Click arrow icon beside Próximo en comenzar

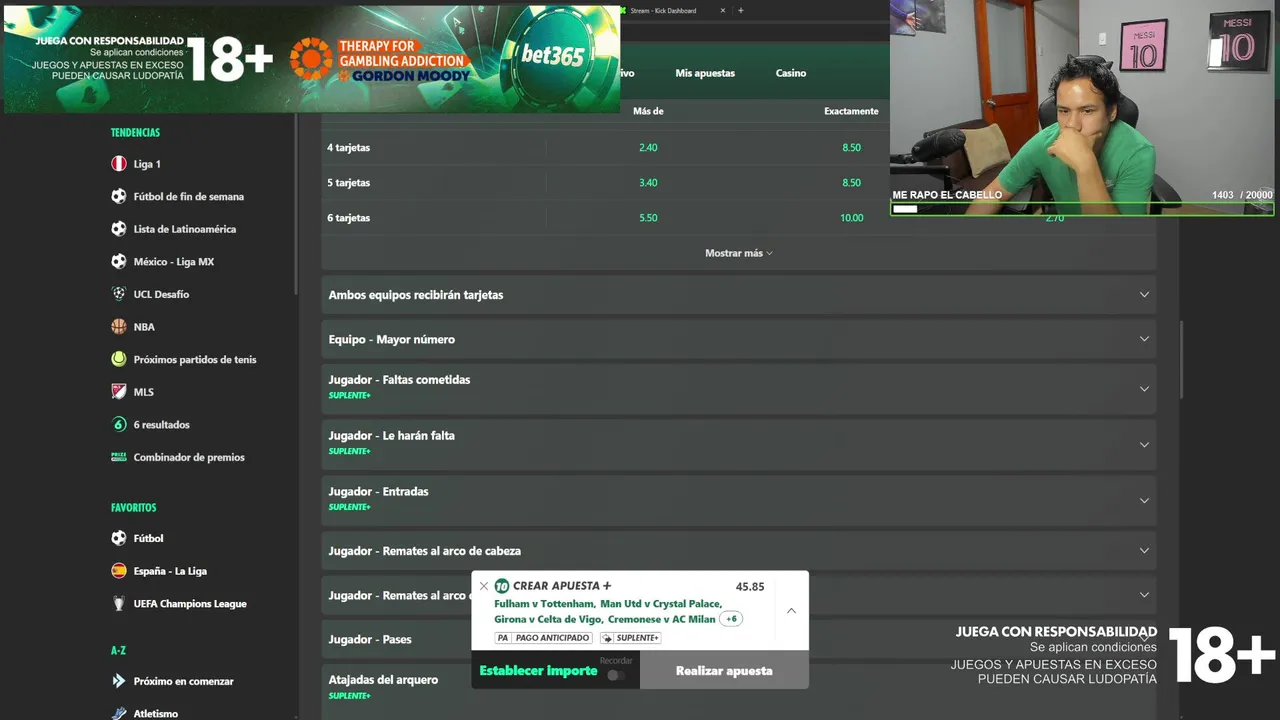[119, 681]
